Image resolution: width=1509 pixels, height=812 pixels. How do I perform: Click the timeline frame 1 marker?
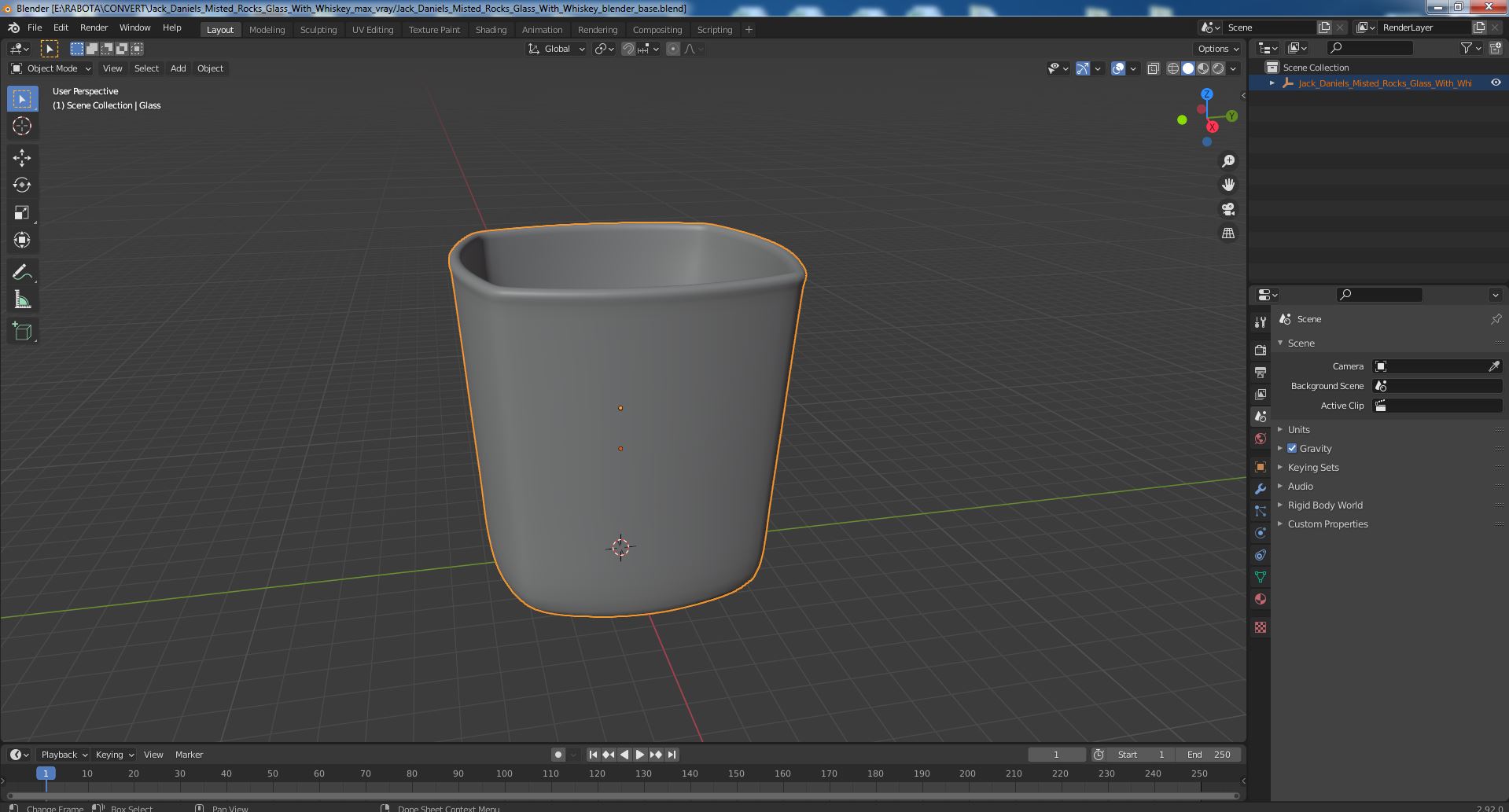46,773
